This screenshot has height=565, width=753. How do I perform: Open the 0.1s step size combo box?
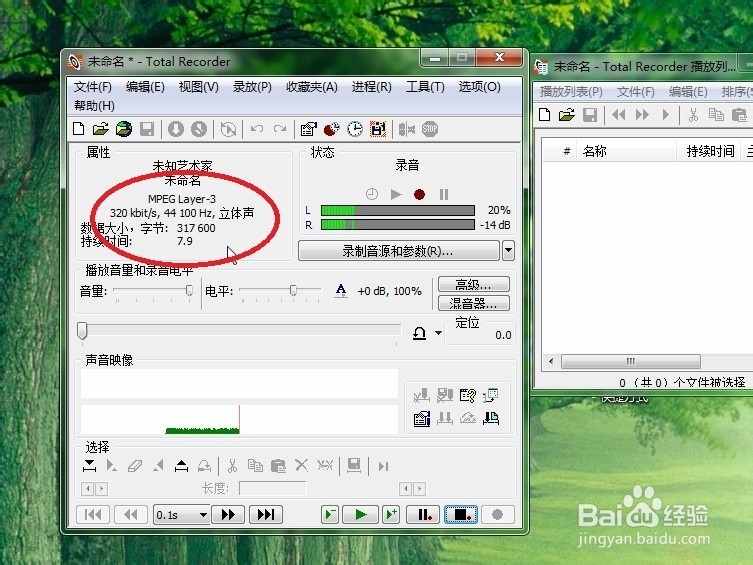(x=182, y=515)
